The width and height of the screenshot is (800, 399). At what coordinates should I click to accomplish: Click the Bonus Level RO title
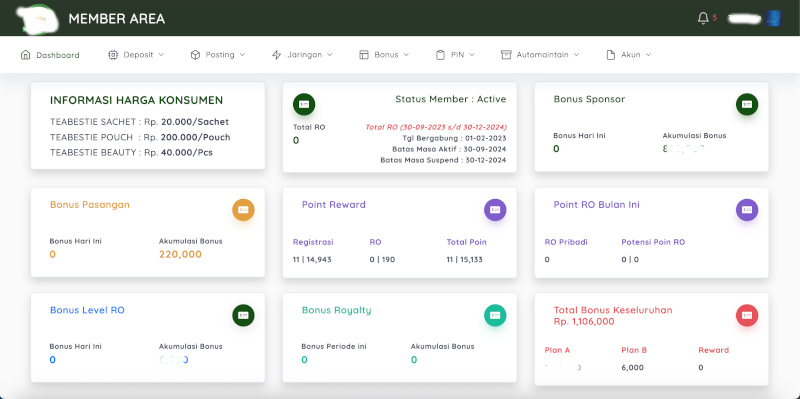pyautogui.click(x=87, y=310)
